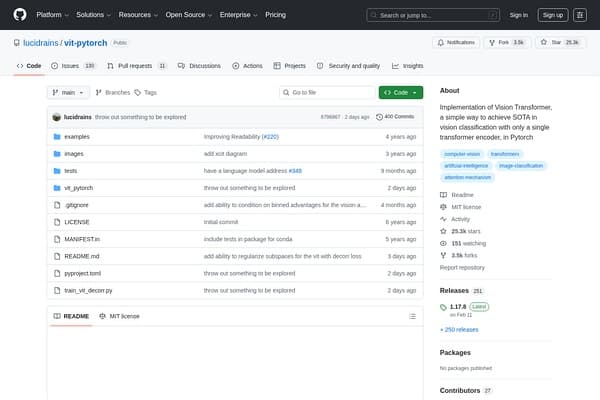Select the README tab below files

pos(71,316)
